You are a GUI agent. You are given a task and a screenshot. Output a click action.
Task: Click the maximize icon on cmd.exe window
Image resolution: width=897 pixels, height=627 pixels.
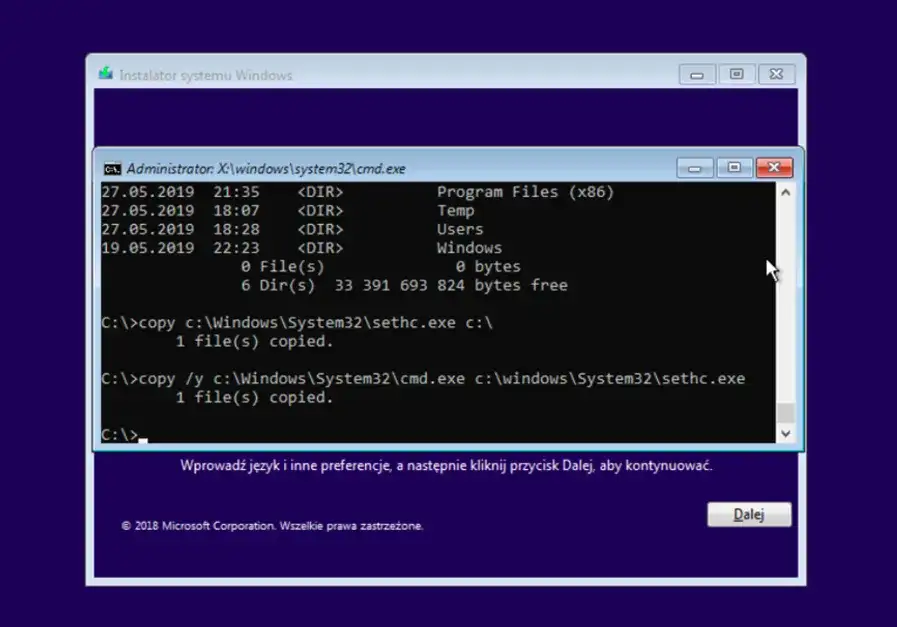coord(735,168)
